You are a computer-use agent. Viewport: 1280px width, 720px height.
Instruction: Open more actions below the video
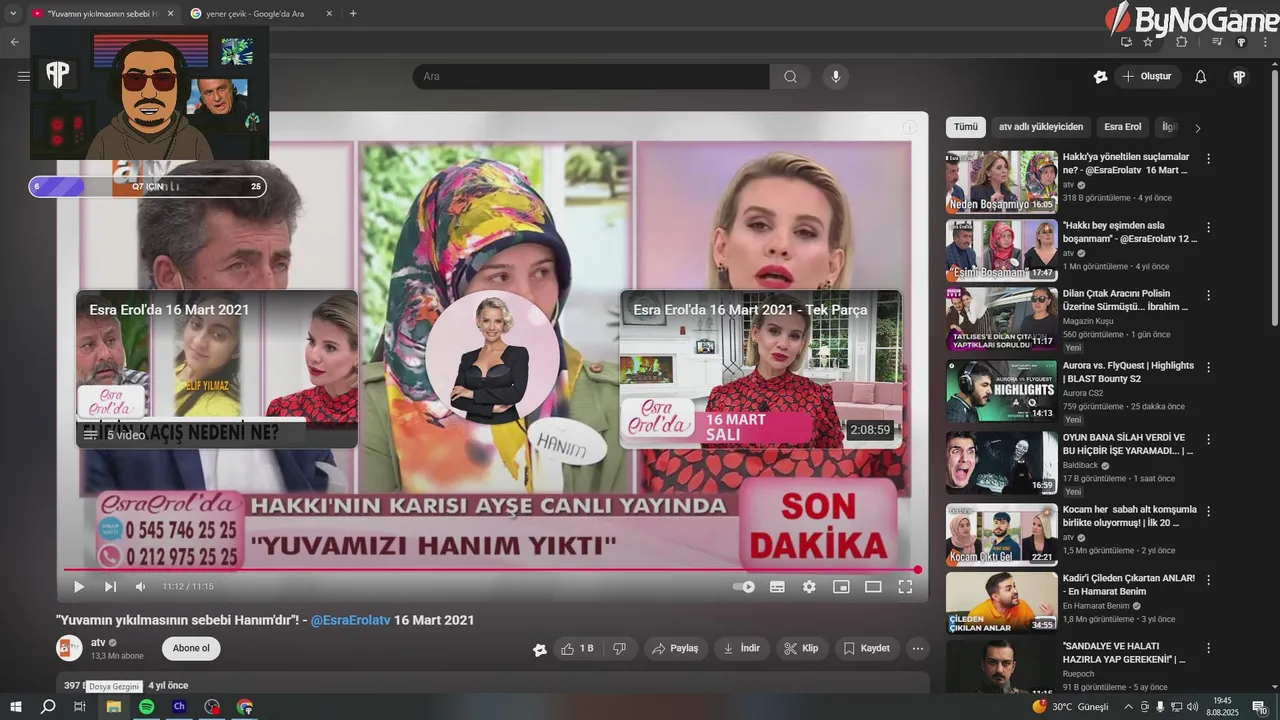[x=917, y=649]
